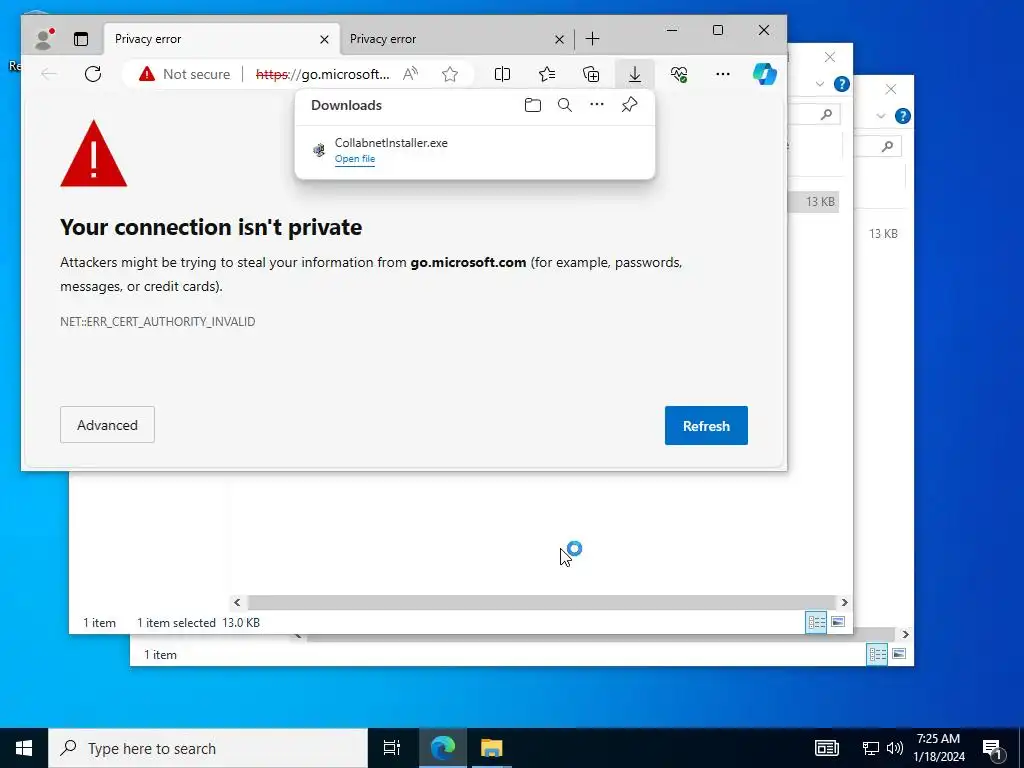Click the address bar URL go.microsoft
The width and height of the screenshot is (1024, 768).
pos(323,74)
